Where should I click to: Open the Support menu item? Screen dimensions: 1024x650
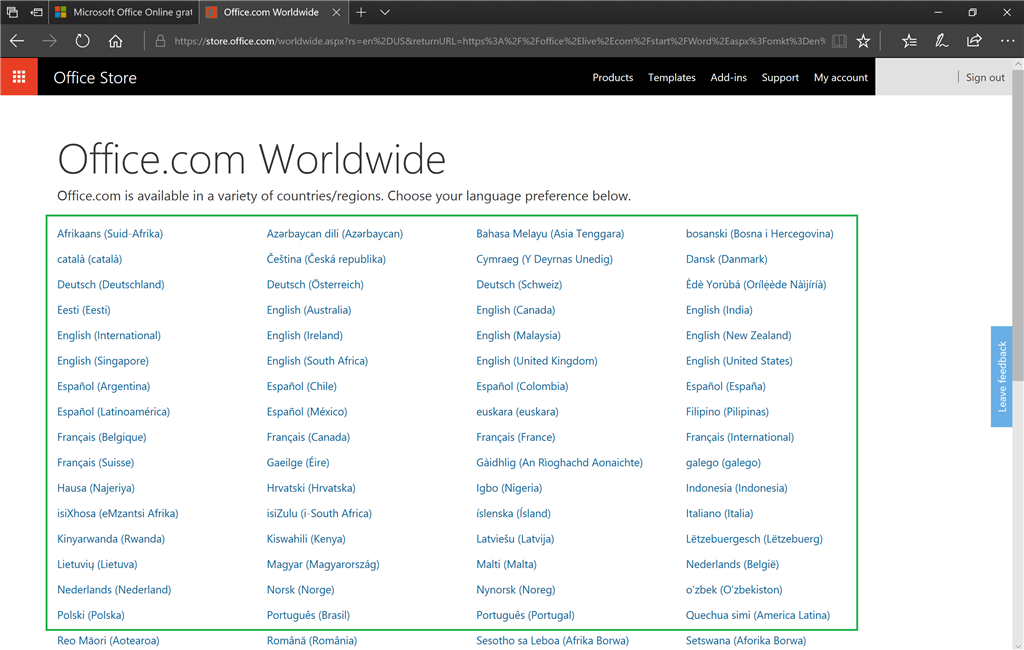click(x=780, y=77)
